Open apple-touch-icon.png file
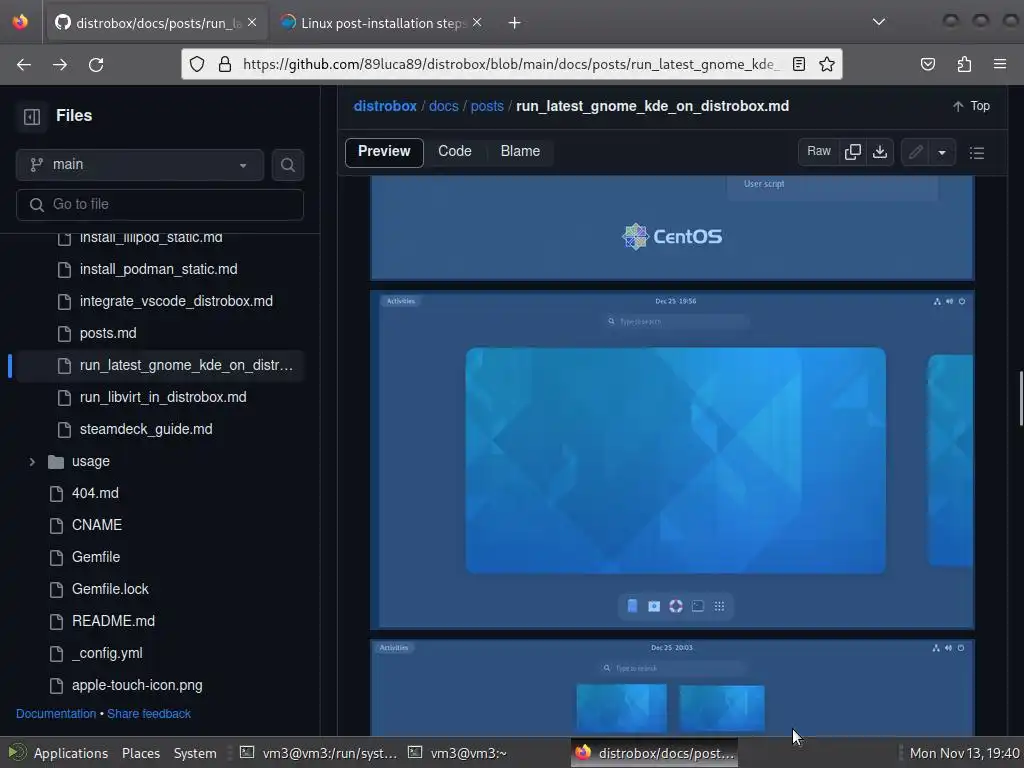Viewport: 1024px width, 768px height. point(137,685)
